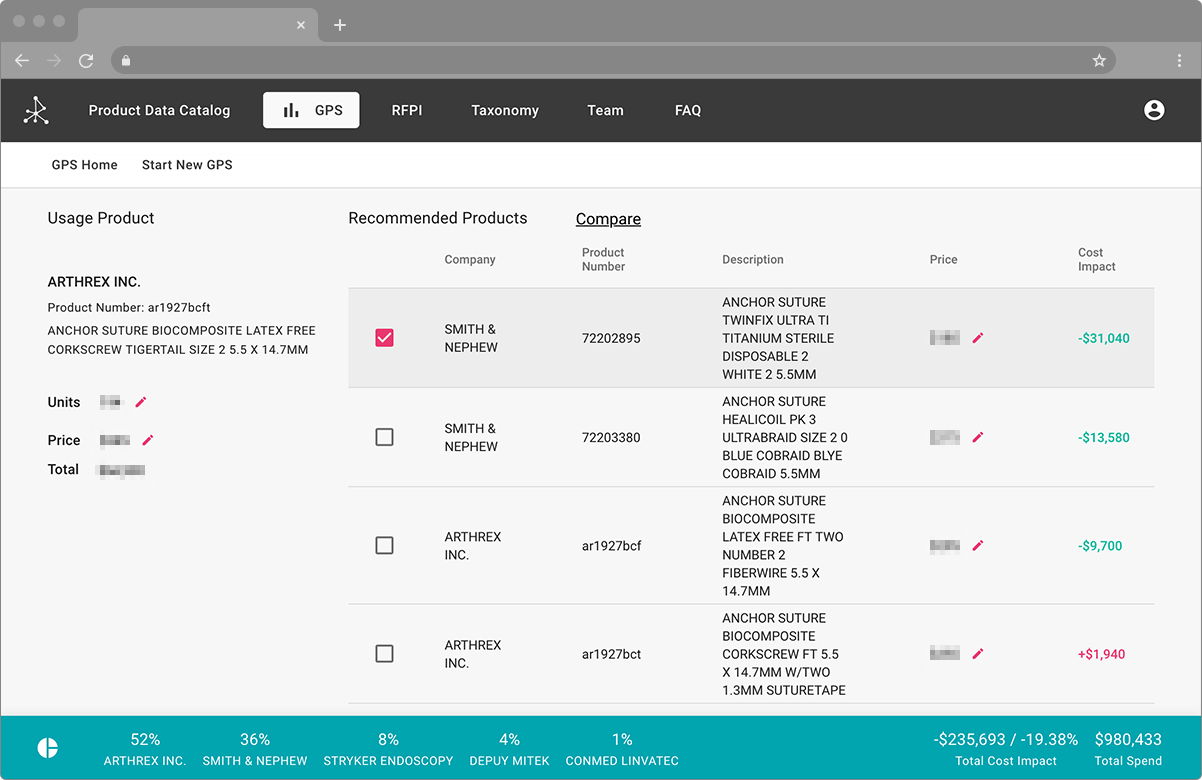Click the Product Number column header

pyautogui.click(x=603, y=260)
